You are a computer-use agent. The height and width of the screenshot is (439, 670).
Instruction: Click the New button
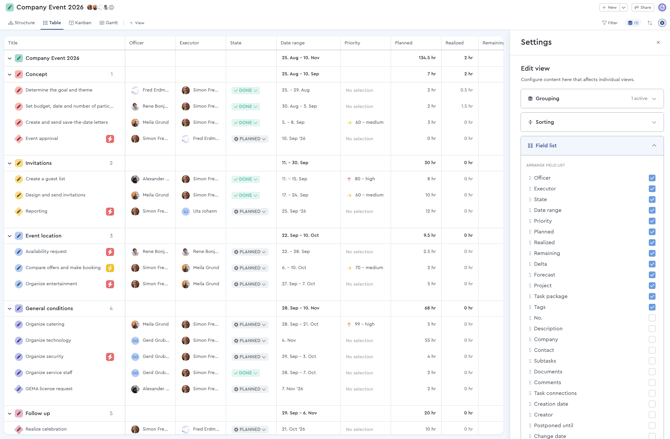click(609, 7)
